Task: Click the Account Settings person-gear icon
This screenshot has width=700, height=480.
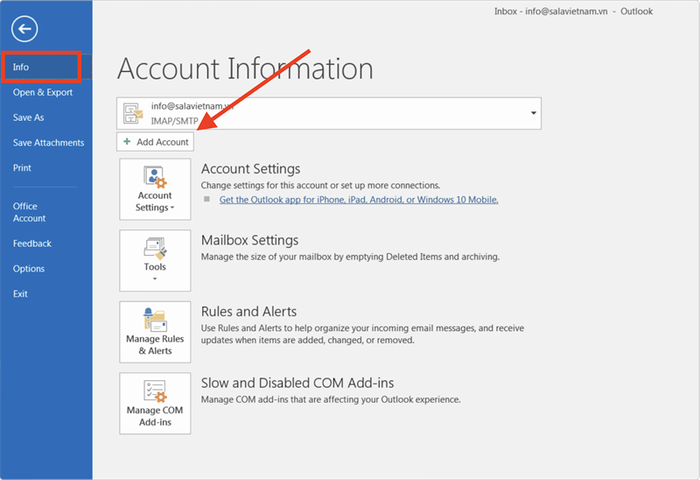Action: click(155, 177)
